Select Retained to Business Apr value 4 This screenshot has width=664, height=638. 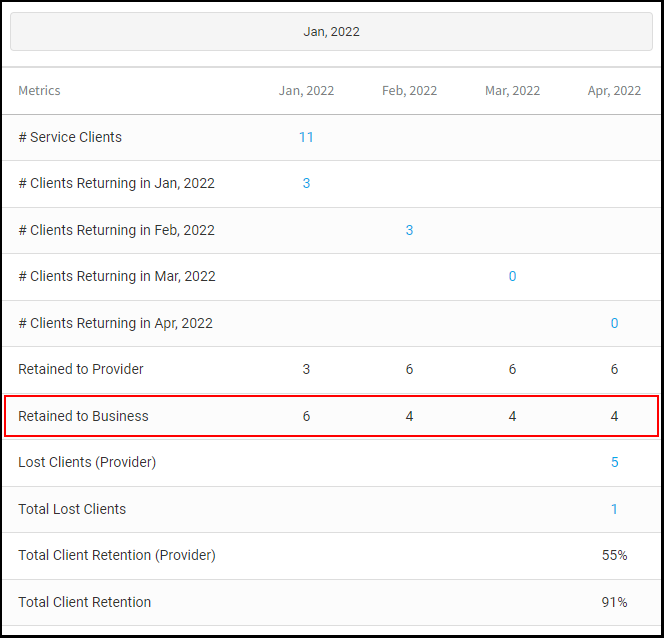coord(614,416)
